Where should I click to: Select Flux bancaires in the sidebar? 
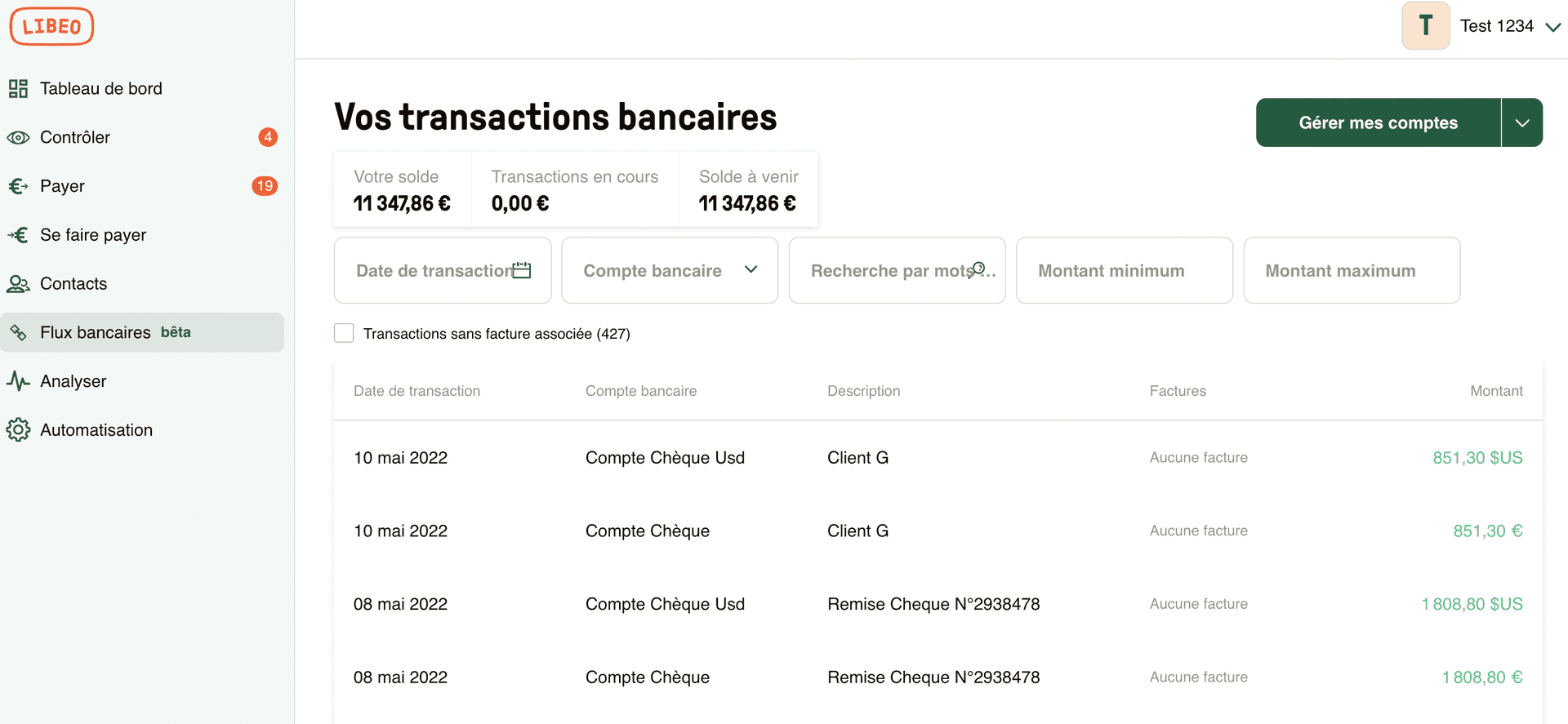[95, 332]
